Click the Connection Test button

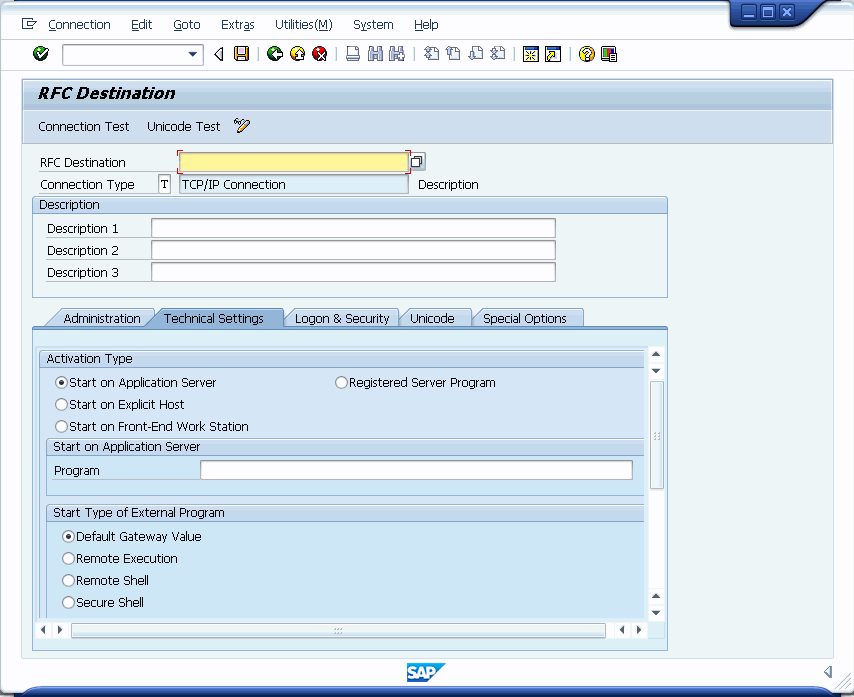[83, 126]
